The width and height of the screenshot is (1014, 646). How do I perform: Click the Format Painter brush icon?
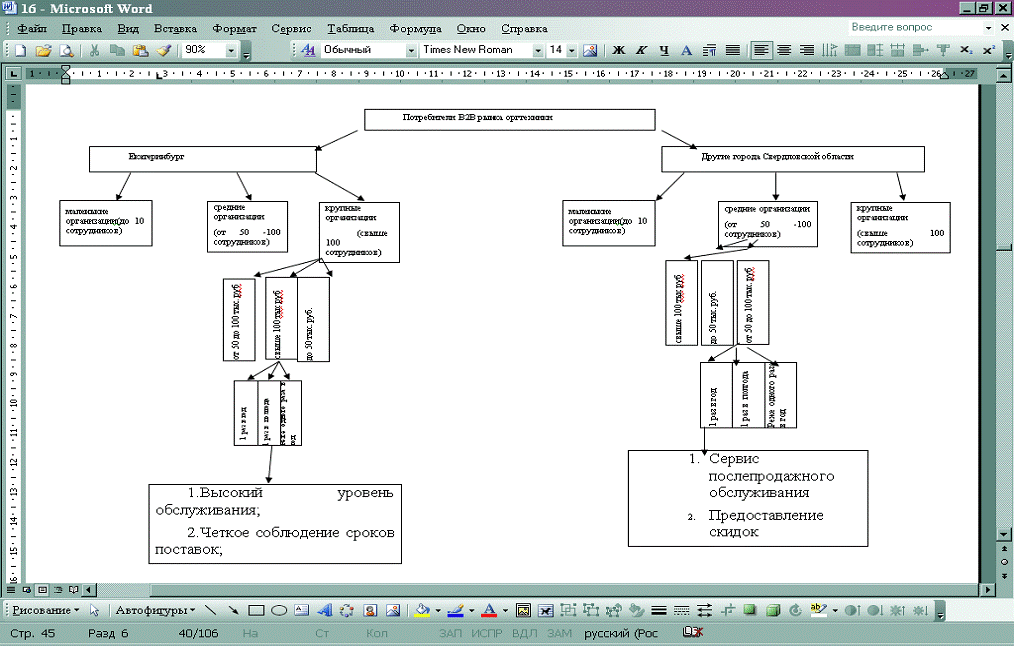click(162, 50)
